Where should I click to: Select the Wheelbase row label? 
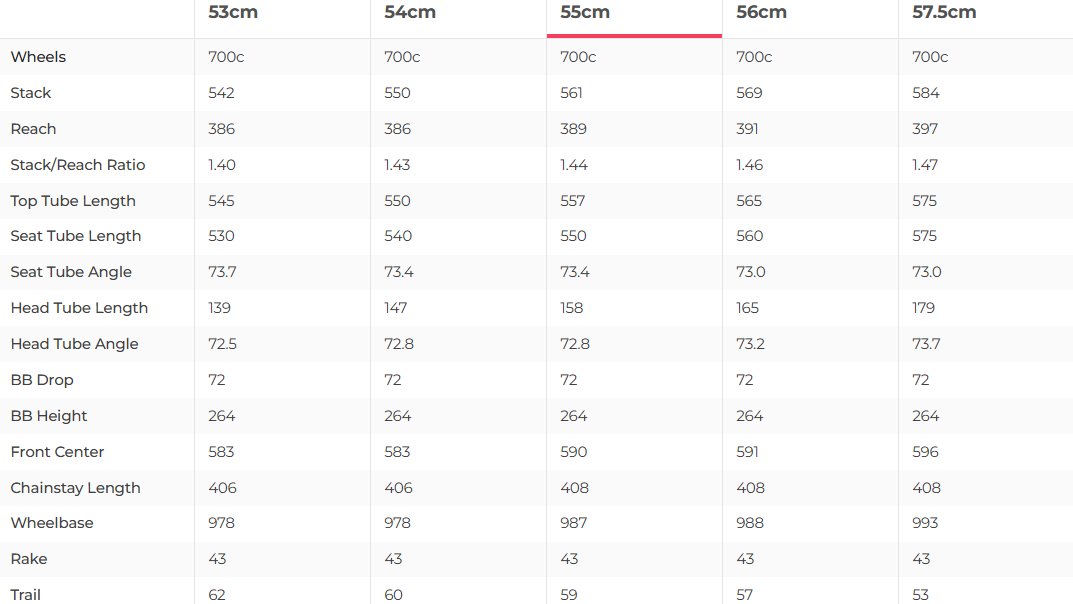point(52,523)
